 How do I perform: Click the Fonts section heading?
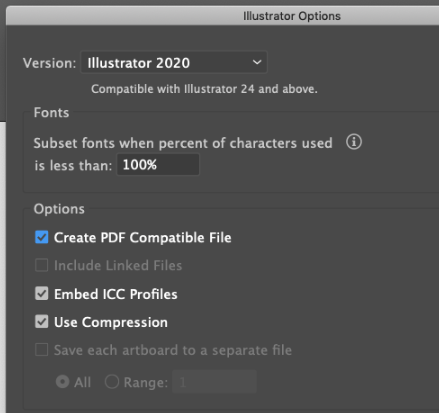(x=51, y=113)
